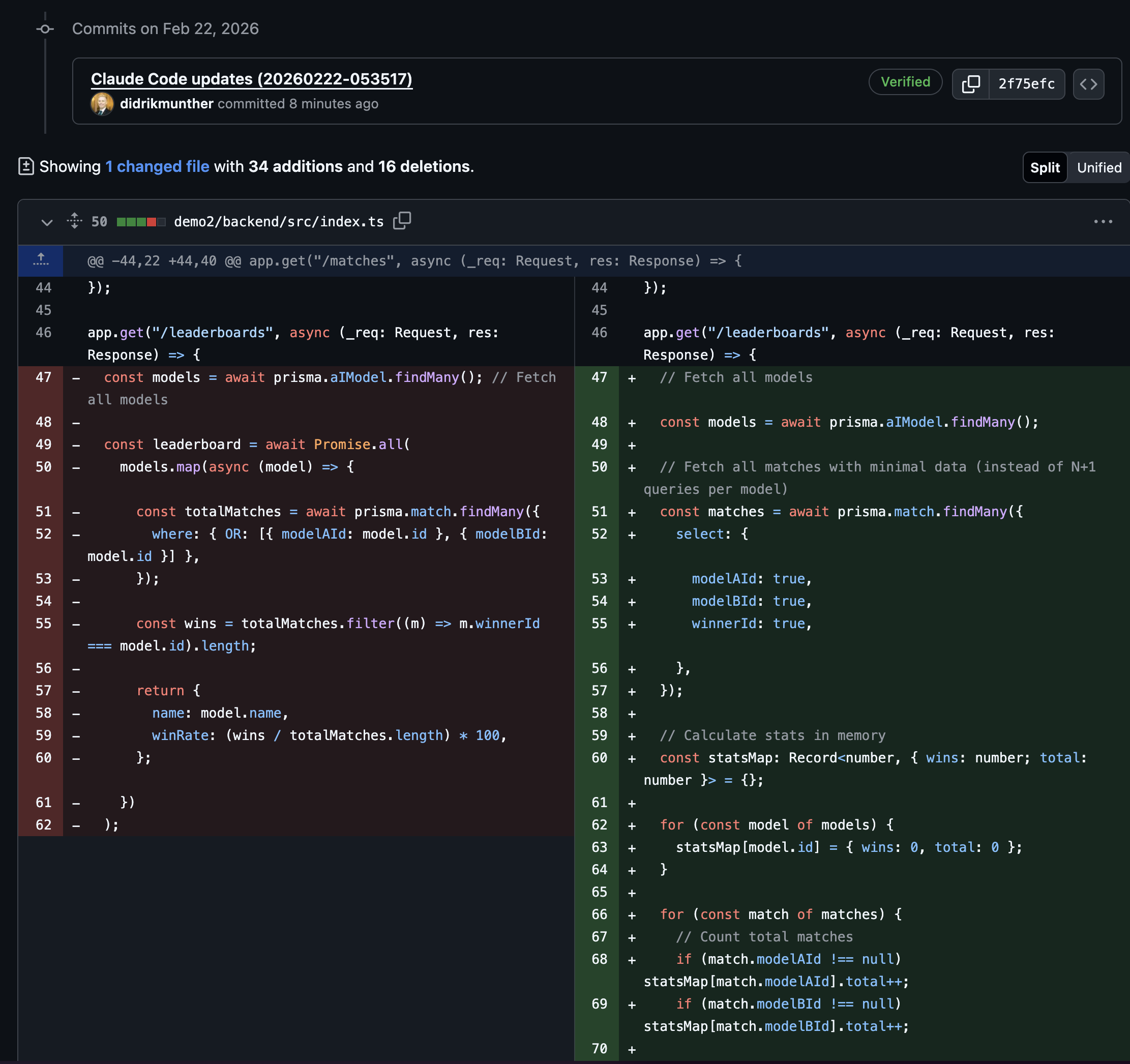Image resolution: width=1130 pixels, height=1064 pixels.
Task: Collapse the index.ts file diff
Action: click(47, 222)
